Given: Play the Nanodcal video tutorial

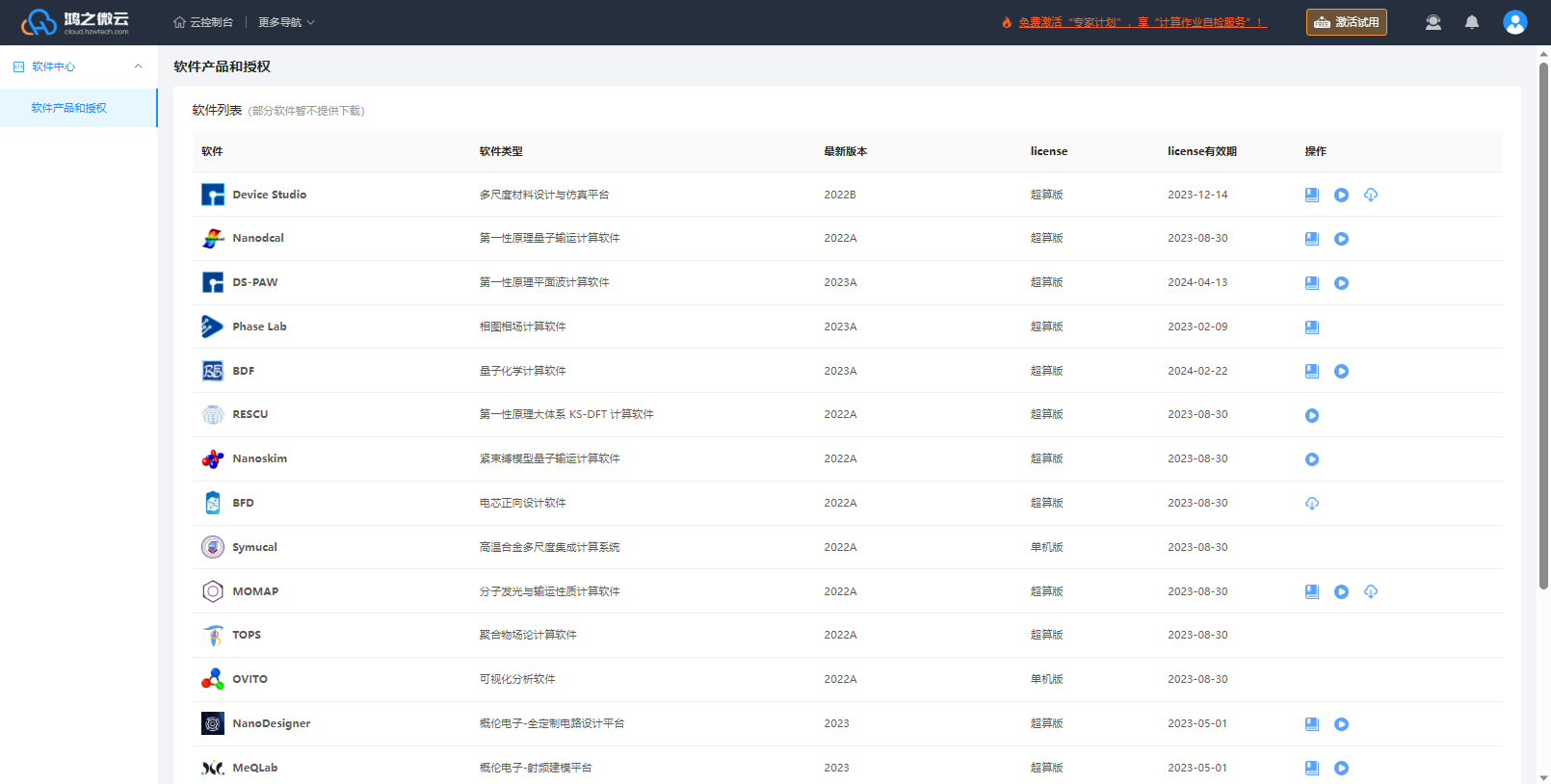Looking at the screenshot, I should (x=1341, y=239).
